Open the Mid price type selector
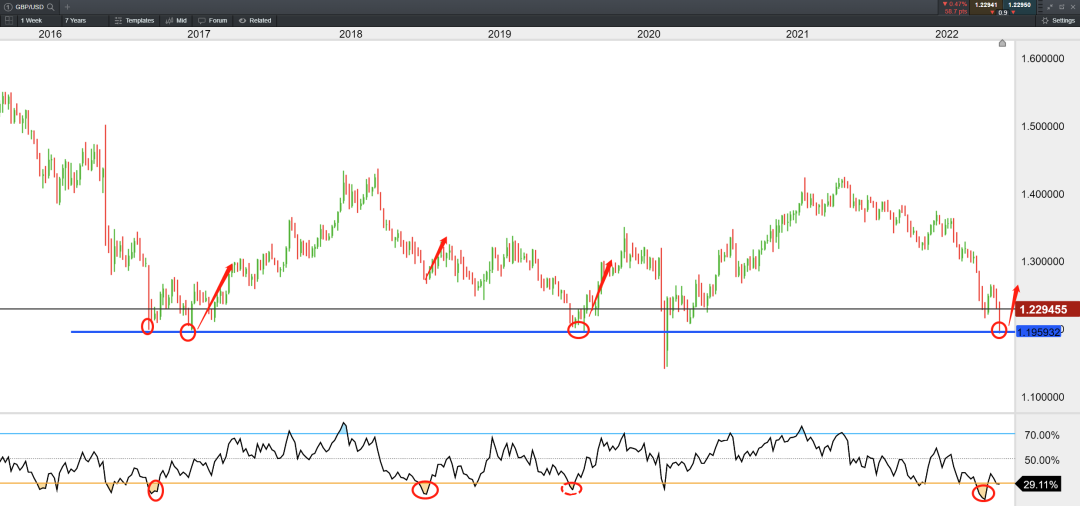Screen dimensions: 1080x506 pos(176,21)
